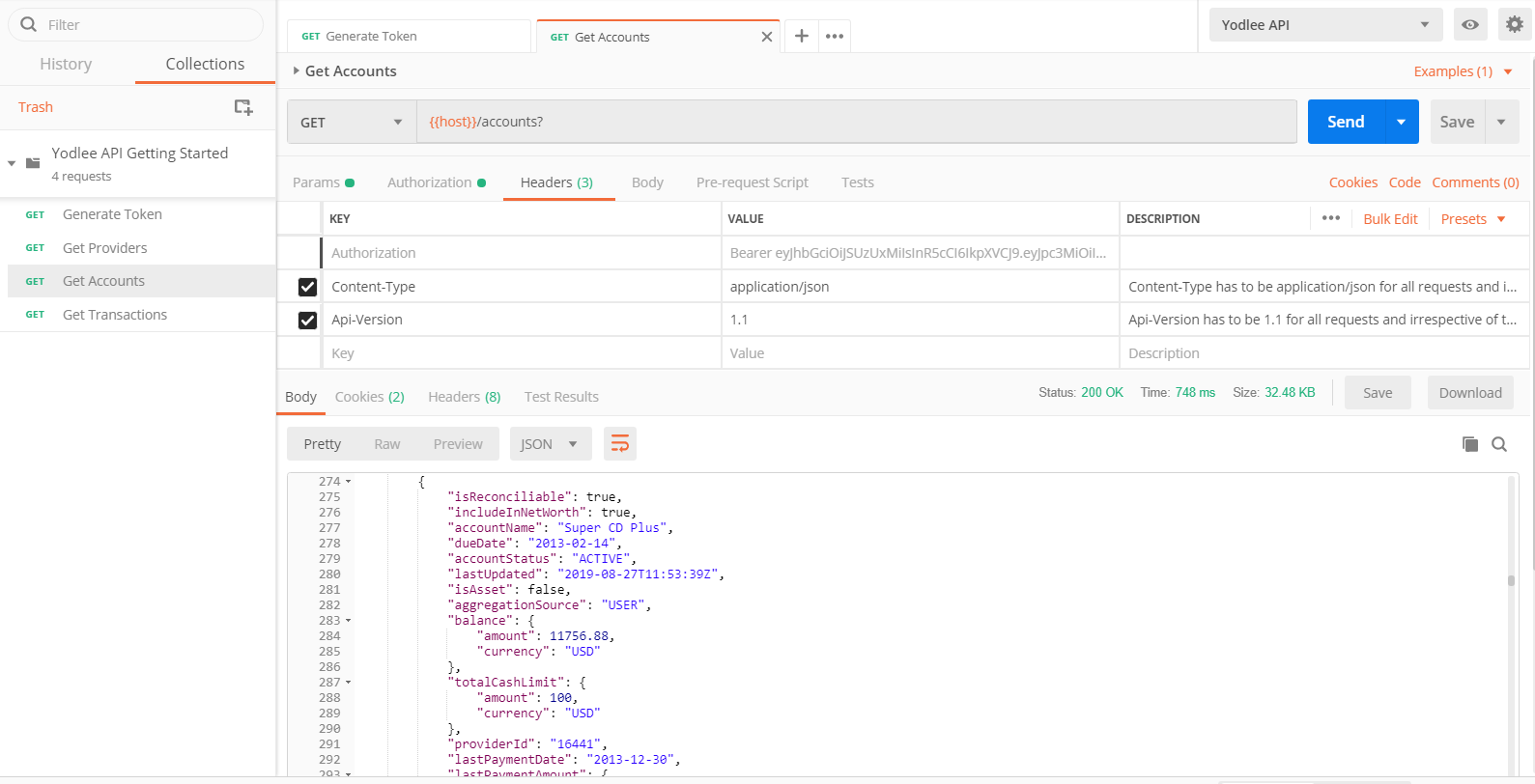Open header columns three-dot options
This screenshot has height=784, width=1535.
(x=1331, y=218)
